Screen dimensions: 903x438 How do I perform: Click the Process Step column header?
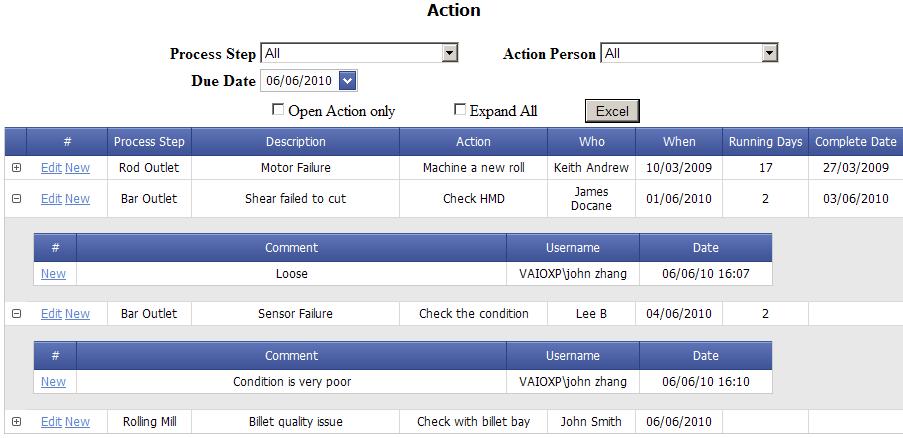[x=149, y=142]
